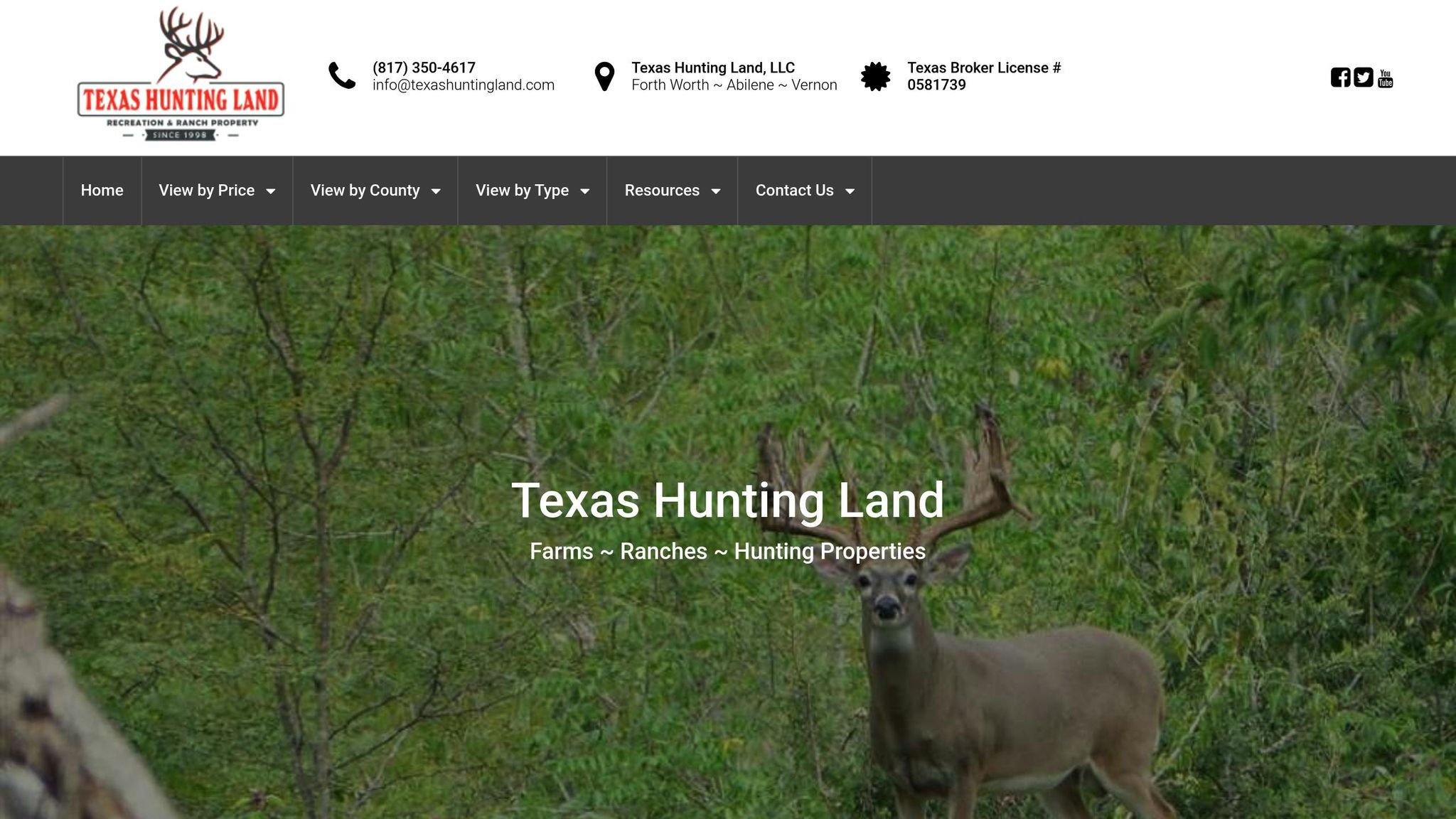Open the Resources menu
The height and width of the screenshot is (819, 1456).
coord(673,191)
